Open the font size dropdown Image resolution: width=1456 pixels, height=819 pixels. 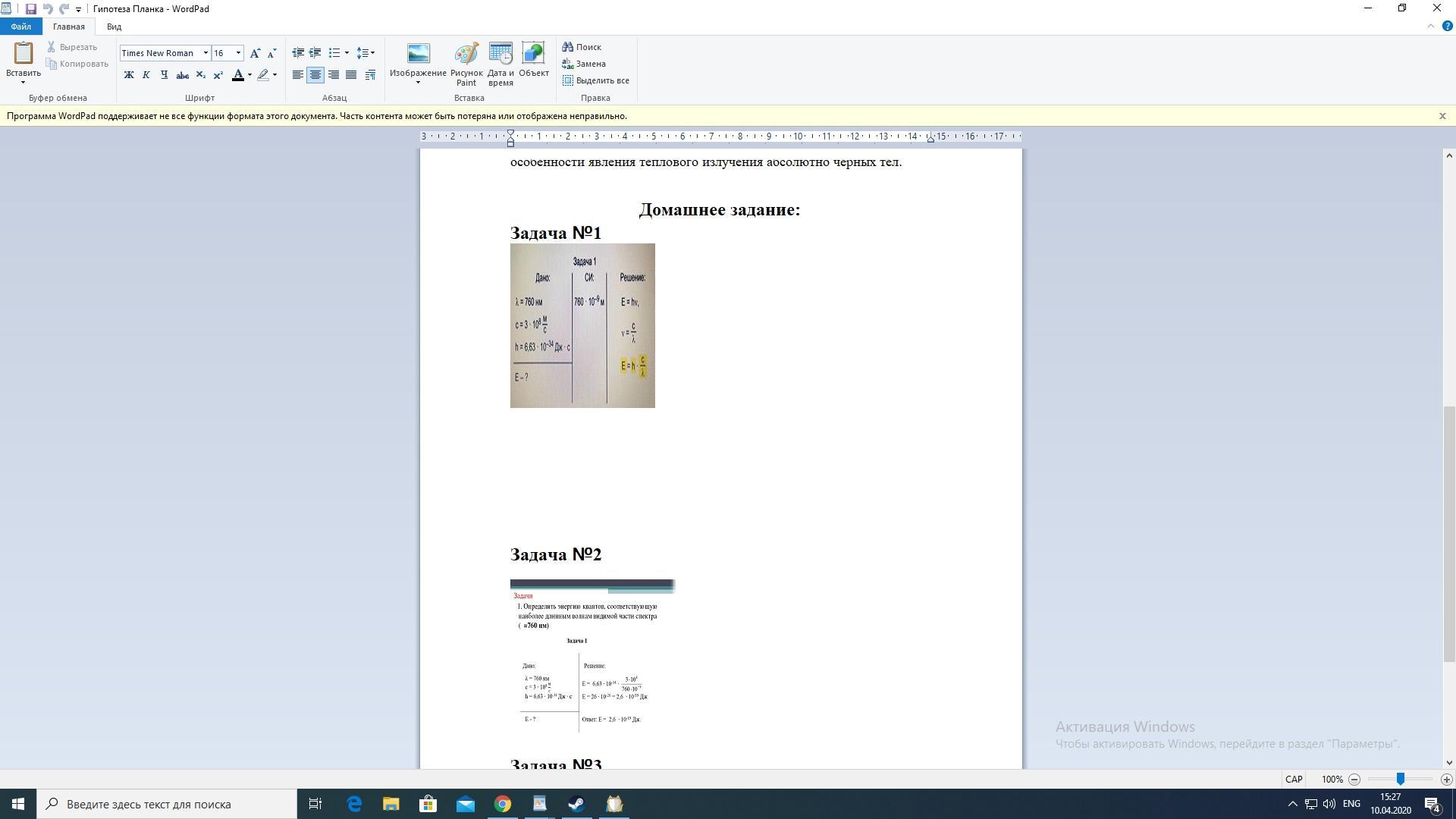(238, 53)
